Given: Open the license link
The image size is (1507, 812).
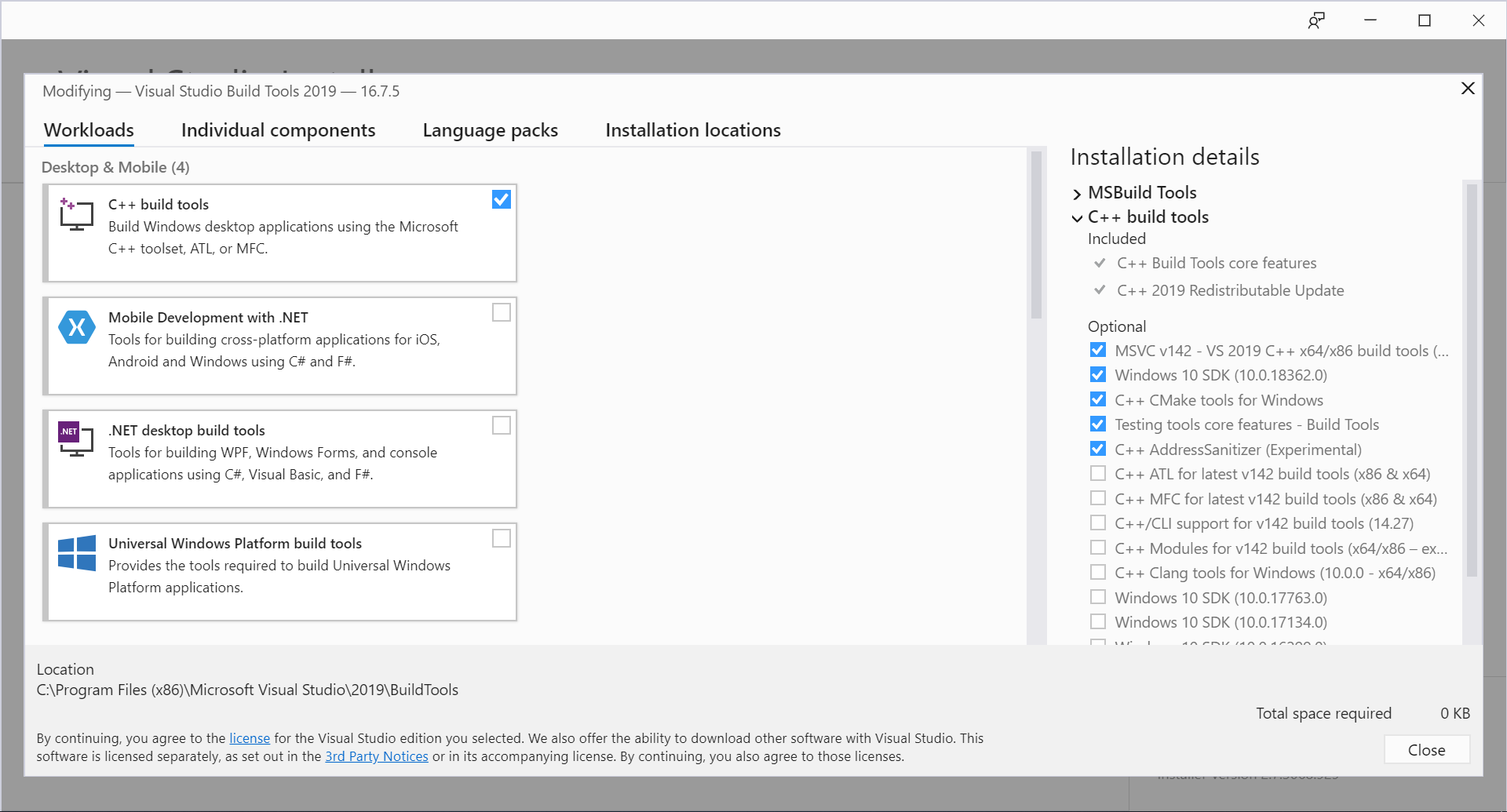Looking at the screenshot, I should click(x=250, y=737).
